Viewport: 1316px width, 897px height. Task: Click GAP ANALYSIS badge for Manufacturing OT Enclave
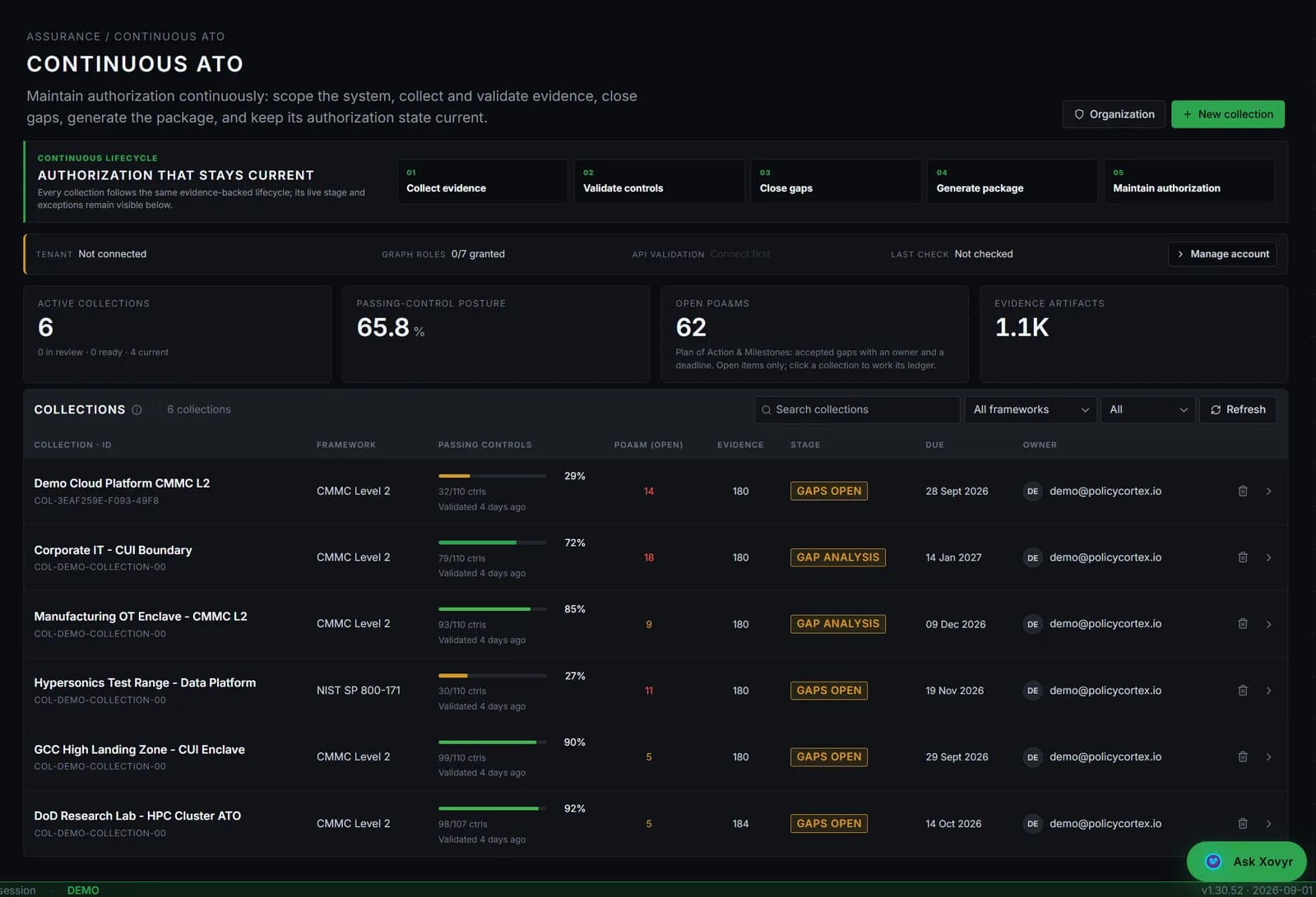point(838,624)
